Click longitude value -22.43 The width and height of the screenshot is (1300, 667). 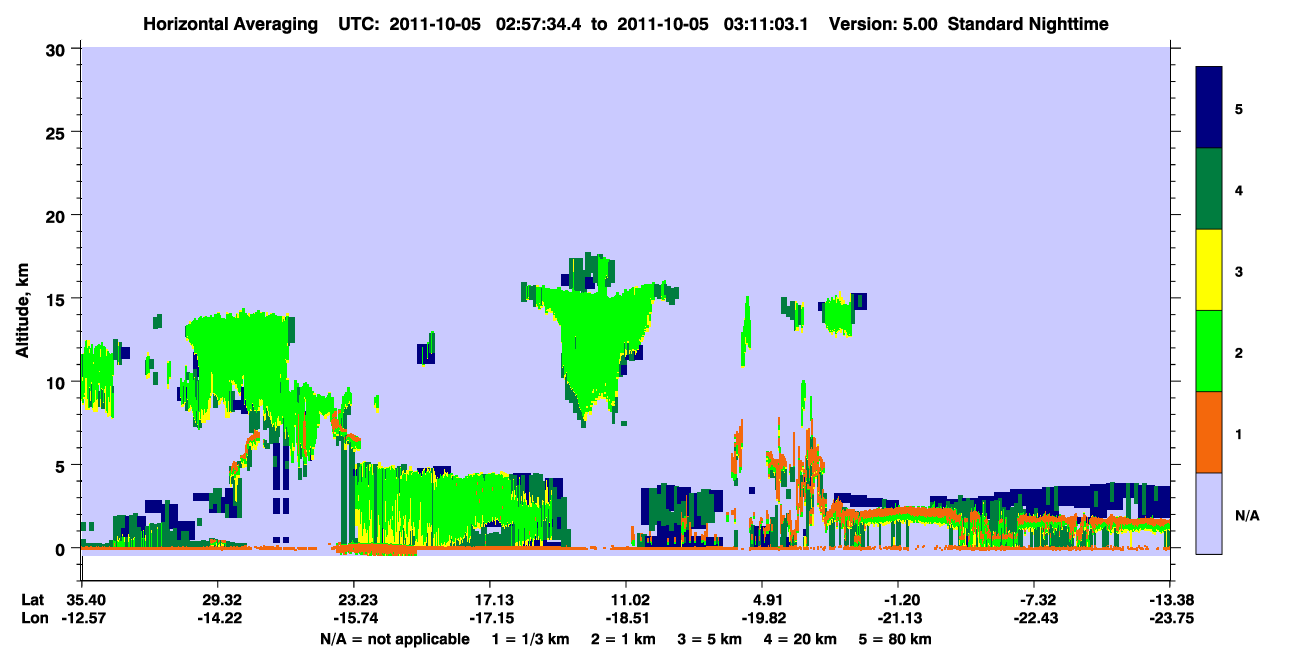coord(1034,618)
